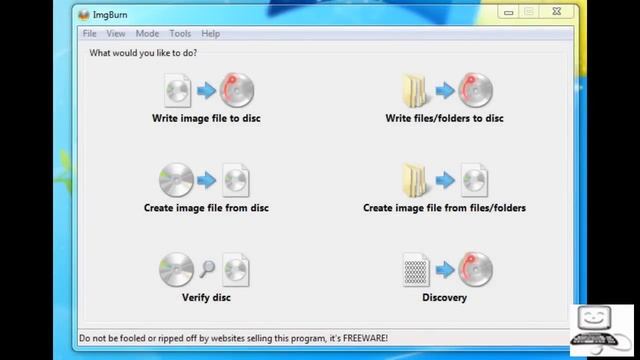Open the View menu

click(116, 33)
